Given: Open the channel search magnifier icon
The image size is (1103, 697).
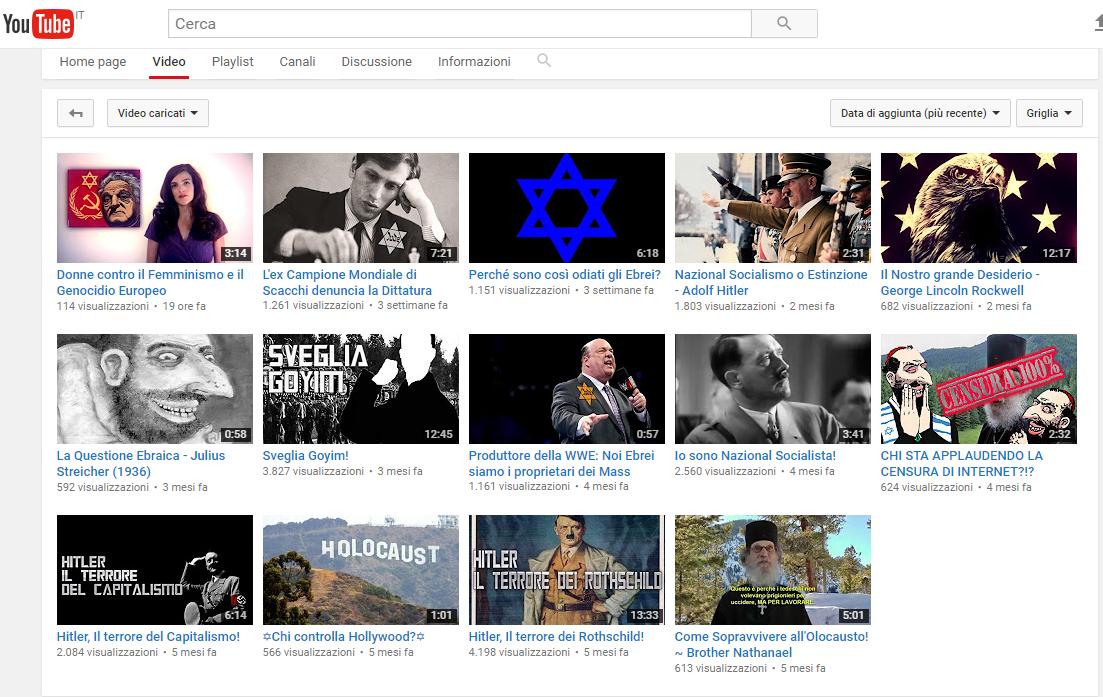Looking at the screenshot, I should tap(544, 61).
